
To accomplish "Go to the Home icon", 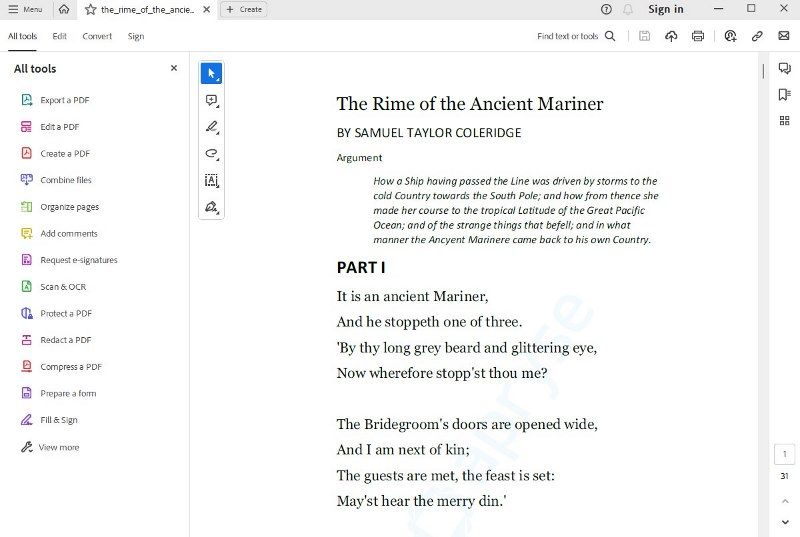I will click(x=64, y=9).
